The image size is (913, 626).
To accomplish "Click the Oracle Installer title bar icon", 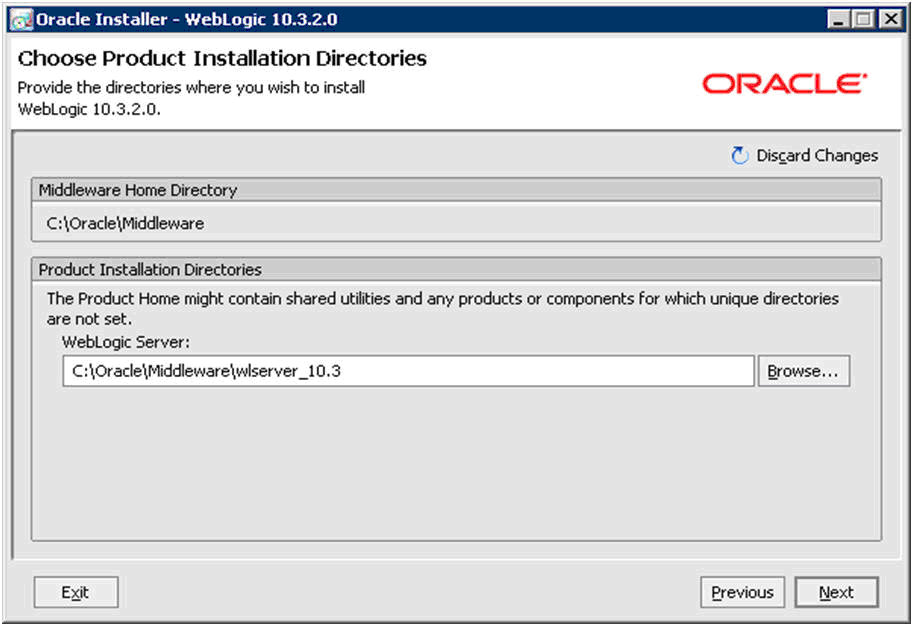I will coord(22,20).
